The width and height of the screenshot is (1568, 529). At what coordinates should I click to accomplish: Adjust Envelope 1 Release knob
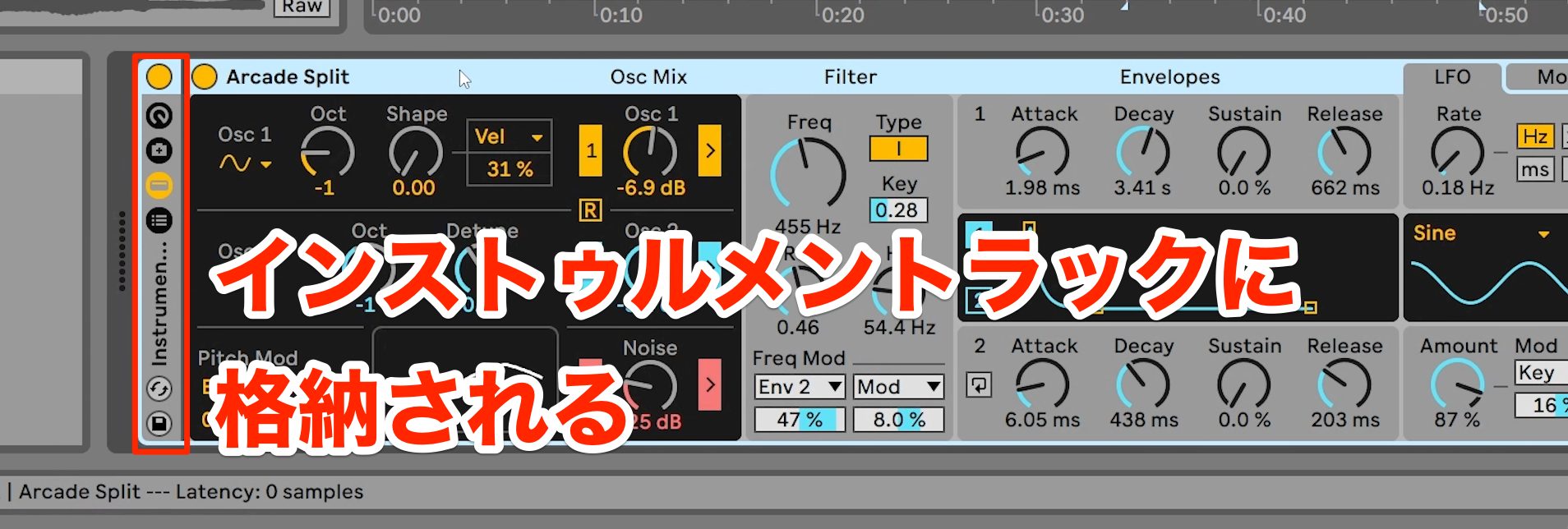point(1344,153)
